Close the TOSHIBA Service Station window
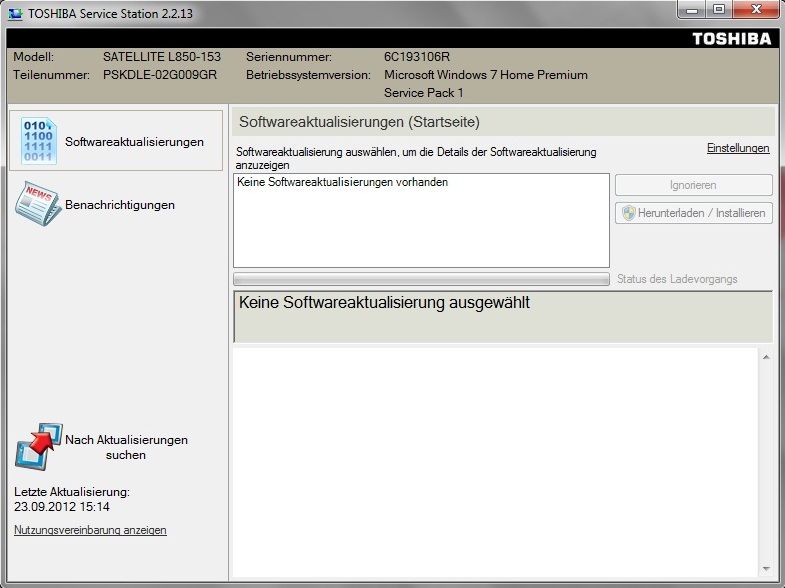The image size is (785, 588). click(756, 10)
